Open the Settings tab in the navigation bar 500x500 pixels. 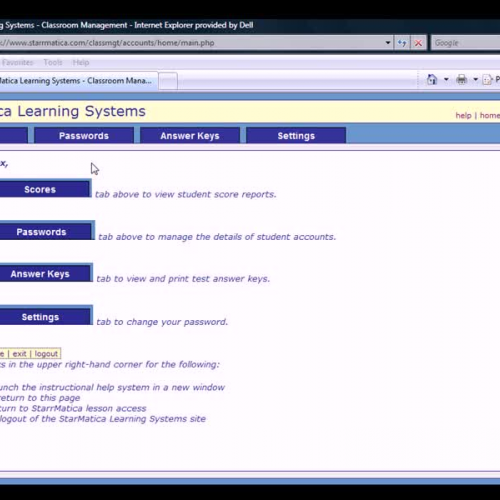tap(296, 136)
